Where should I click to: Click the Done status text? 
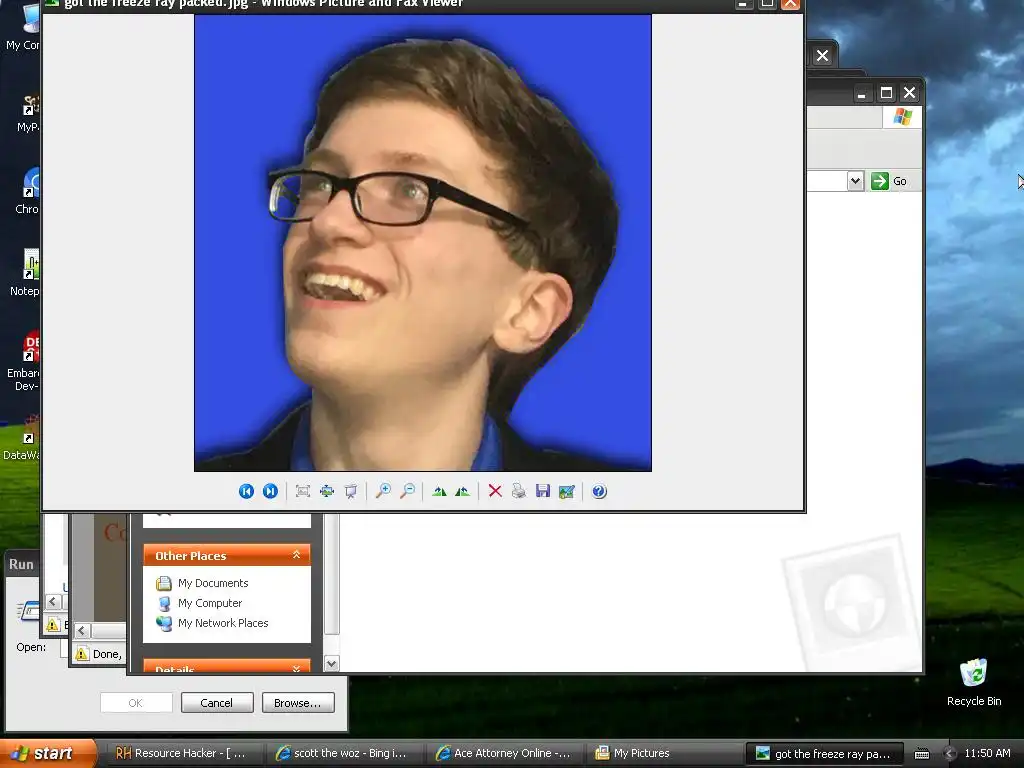(107, 654)
